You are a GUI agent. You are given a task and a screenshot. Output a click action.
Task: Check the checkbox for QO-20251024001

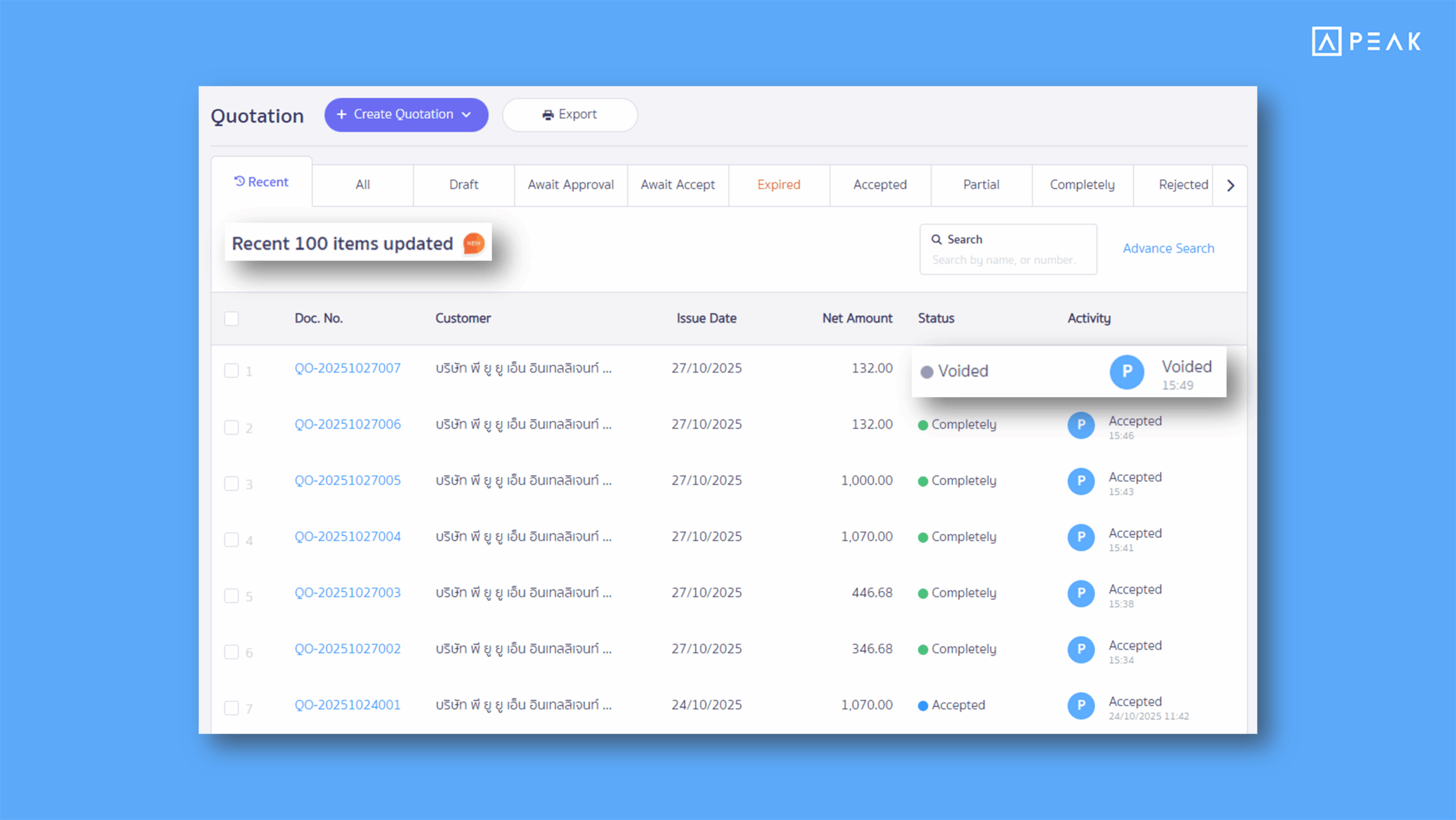click(231, 708)
